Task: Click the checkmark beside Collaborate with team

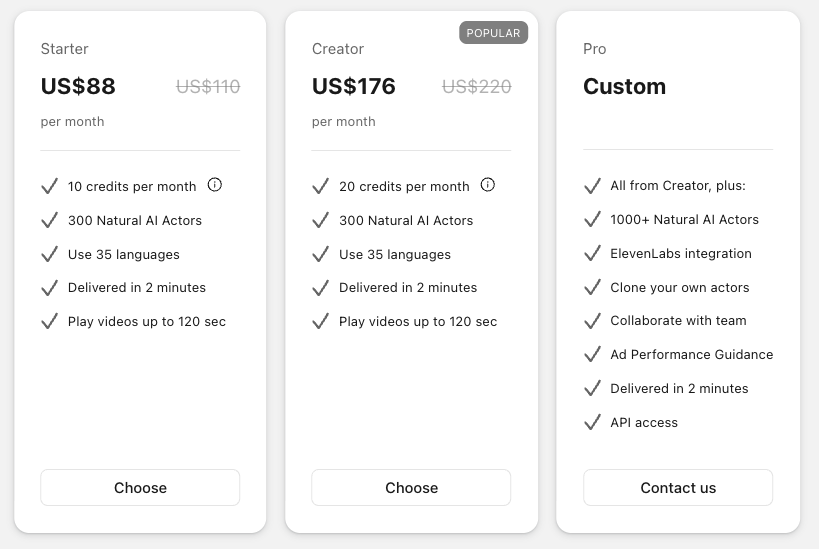Action: point(592,320)
